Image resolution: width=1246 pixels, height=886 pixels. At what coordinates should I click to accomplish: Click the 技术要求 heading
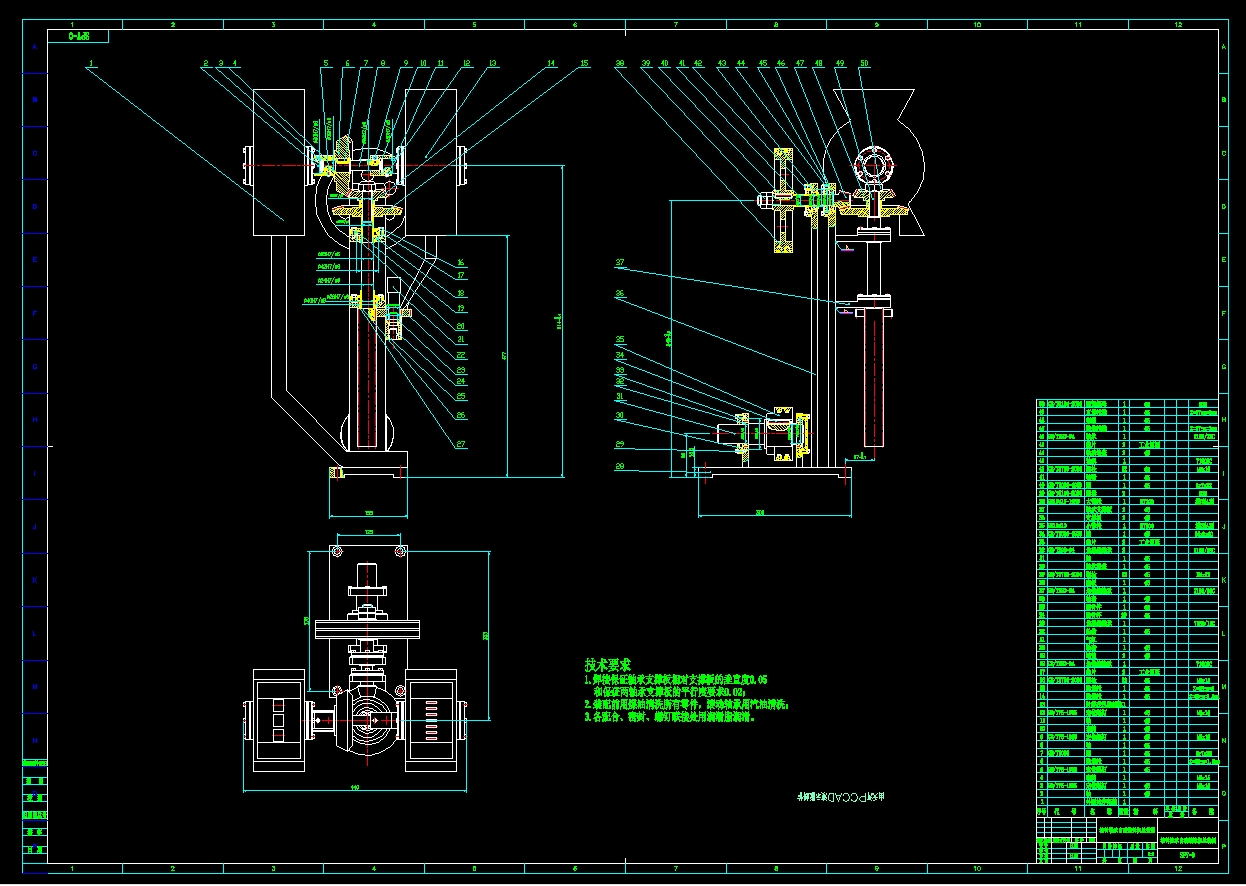[x=608, y=664]
